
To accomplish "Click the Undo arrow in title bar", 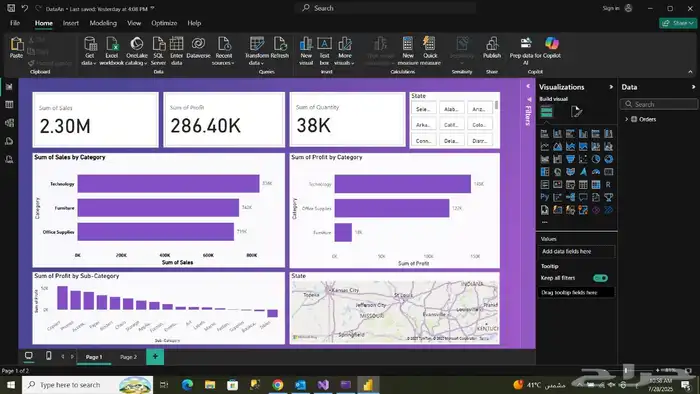I will [25, 8].
